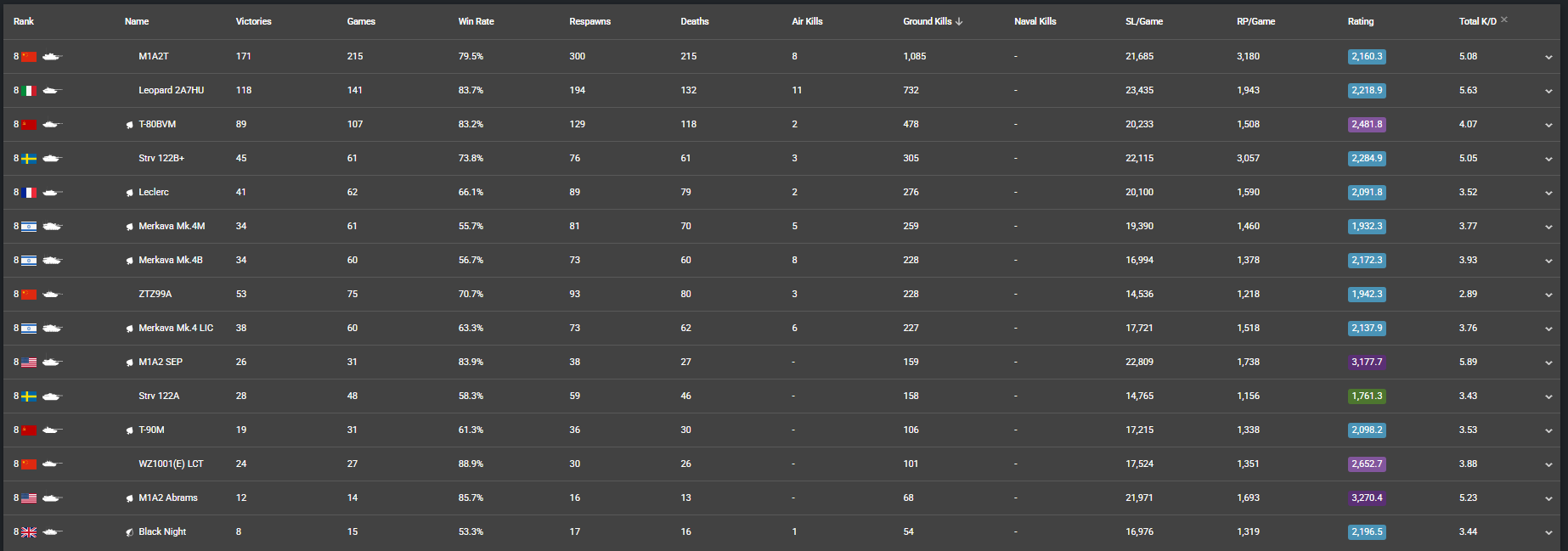
Task: Expand the Leclerc row with its chevron
Action: [x=1548, y=194]
